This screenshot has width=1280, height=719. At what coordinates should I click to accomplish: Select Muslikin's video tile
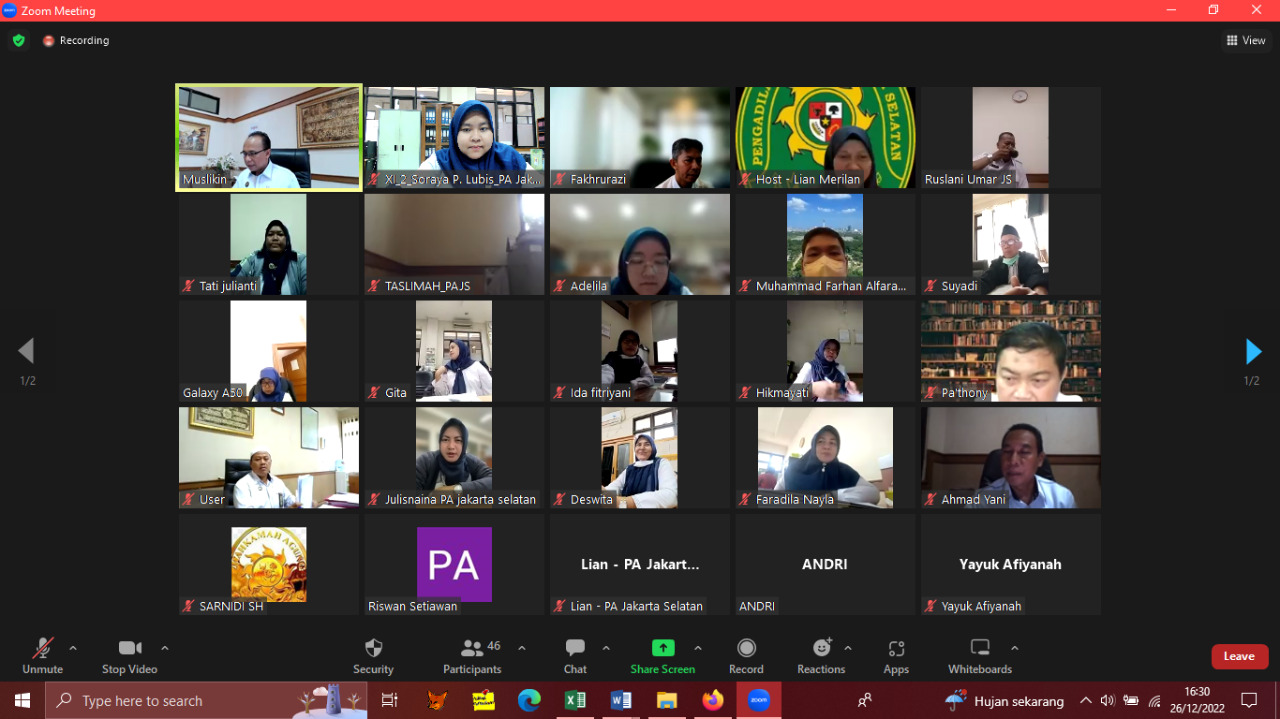pos(269,137)
